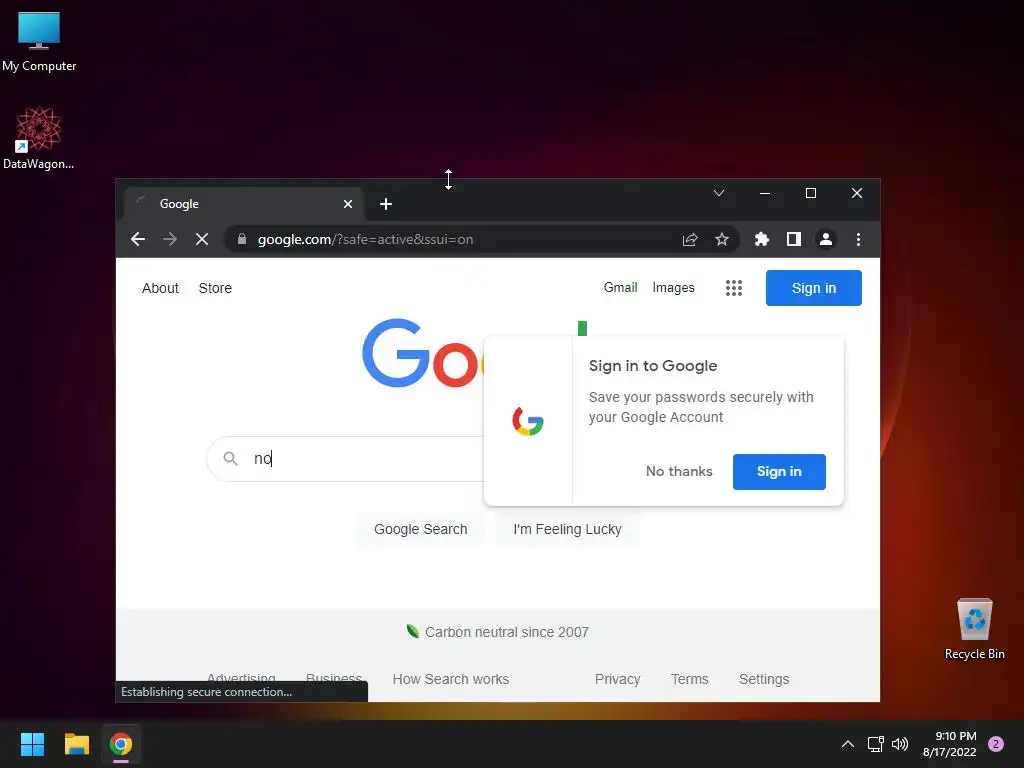Open File Explorer from the taskbar
The width and height of the screenshot is (1024, 768).
click(76, 744)
